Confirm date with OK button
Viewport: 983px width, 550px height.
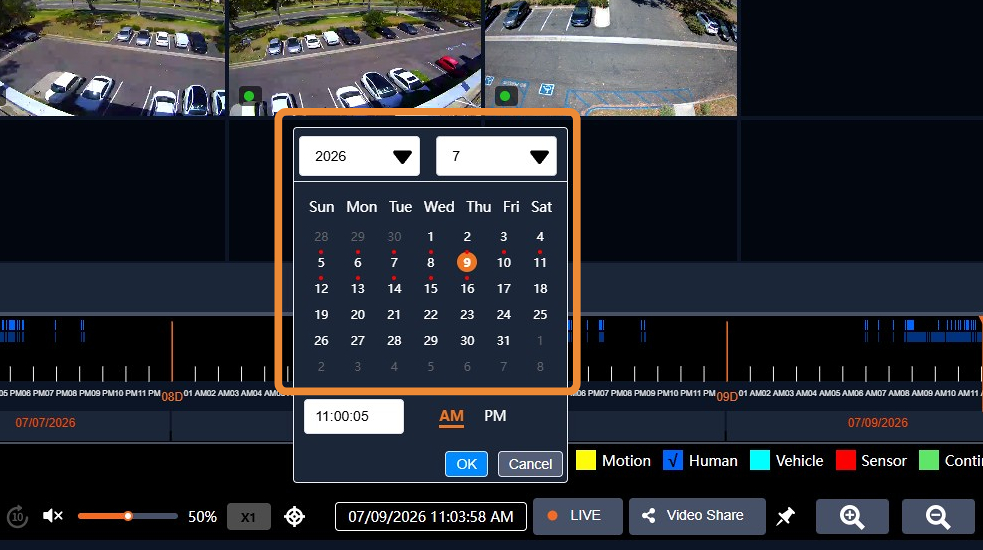coord(466,464)
